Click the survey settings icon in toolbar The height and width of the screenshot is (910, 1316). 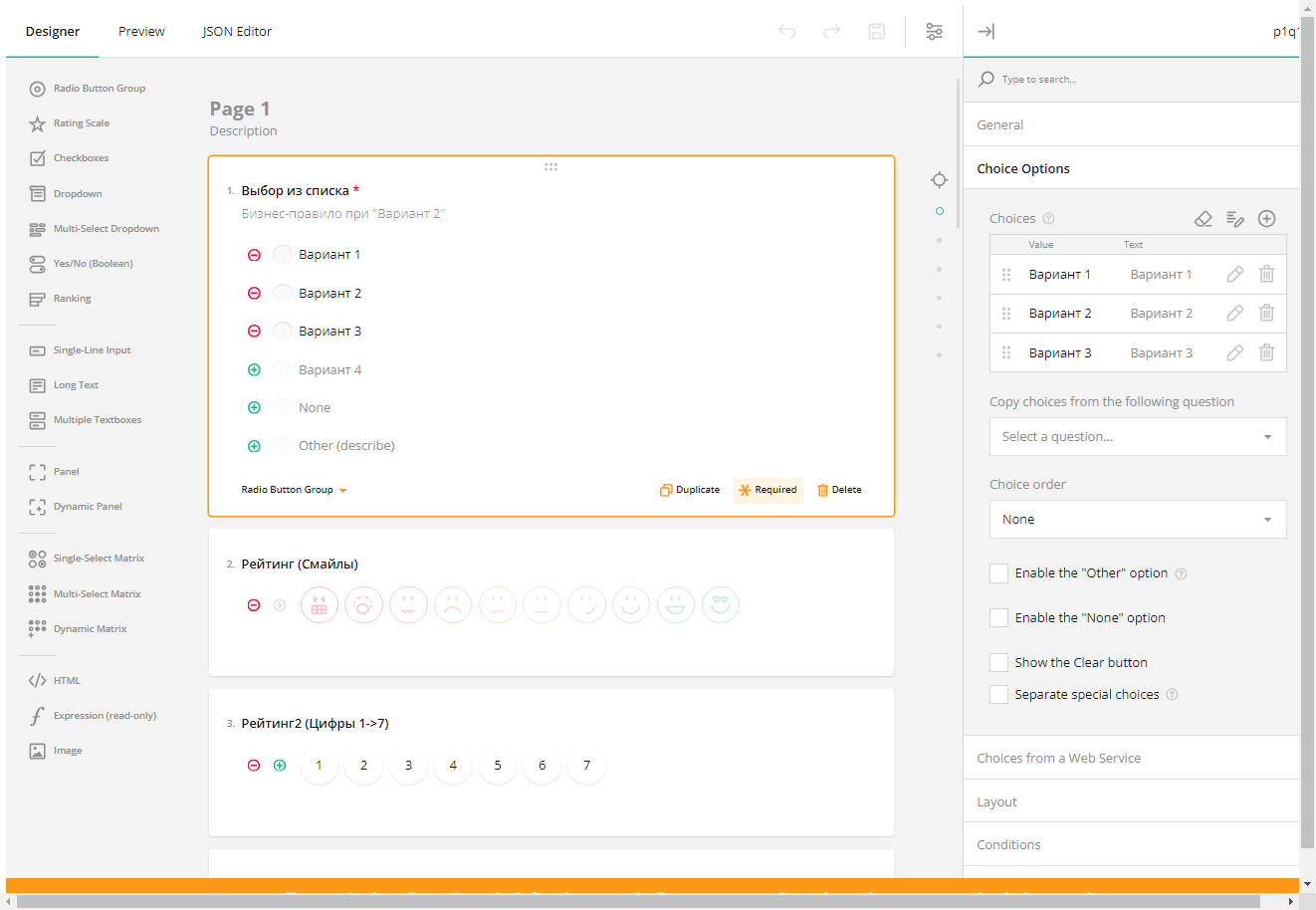coord(934,31)
